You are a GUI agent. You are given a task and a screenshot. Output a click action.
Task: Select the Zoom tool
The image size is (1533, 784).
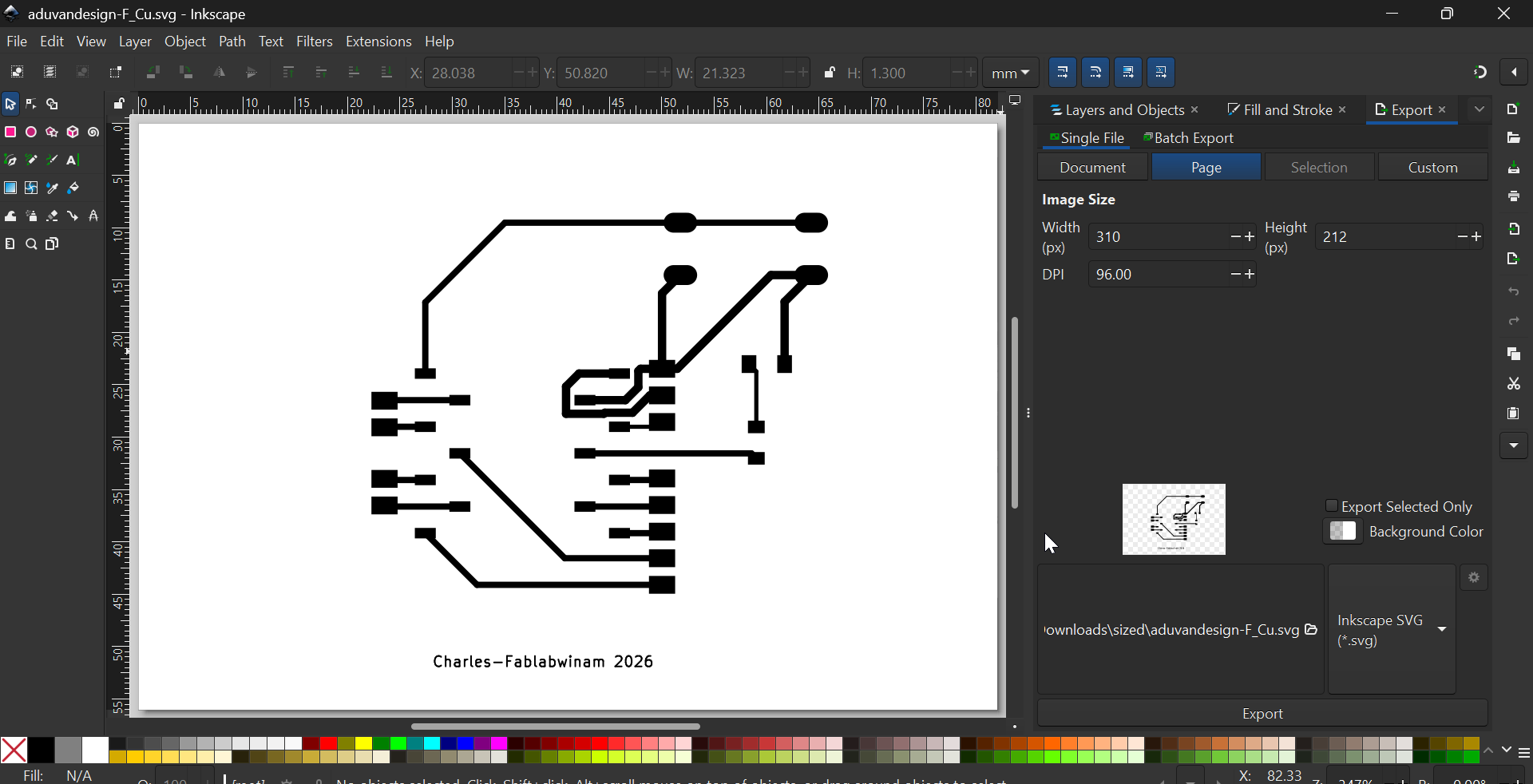(31, 244)
